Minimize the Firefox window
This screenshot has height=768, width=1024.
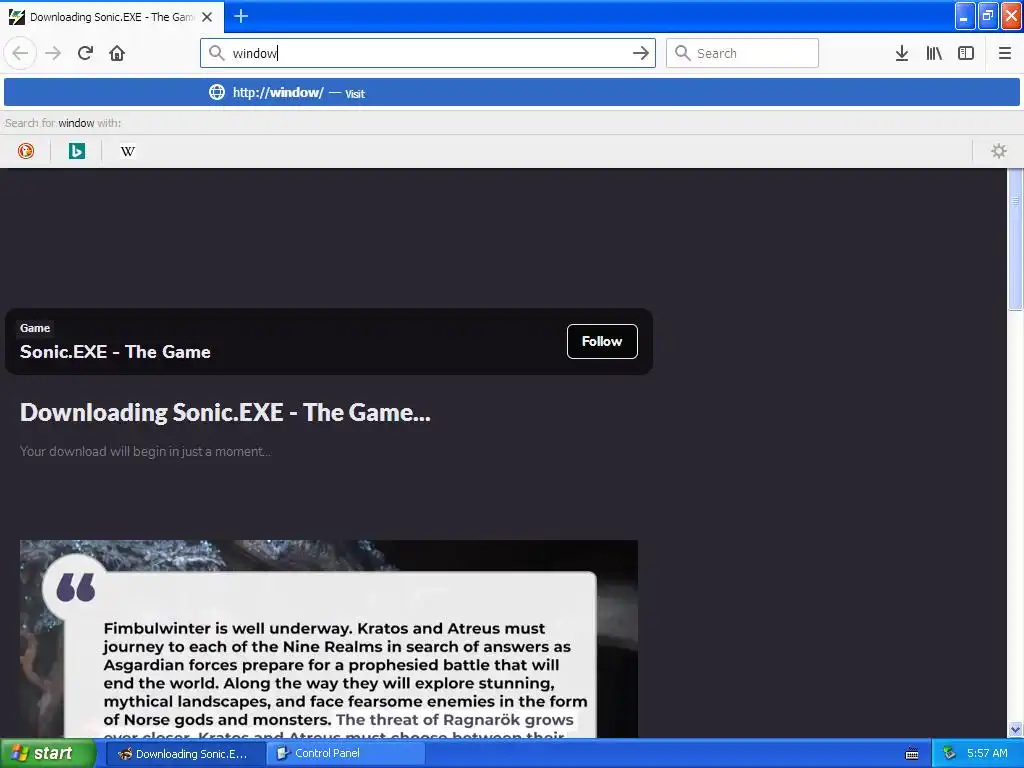(x=965, y=16)
